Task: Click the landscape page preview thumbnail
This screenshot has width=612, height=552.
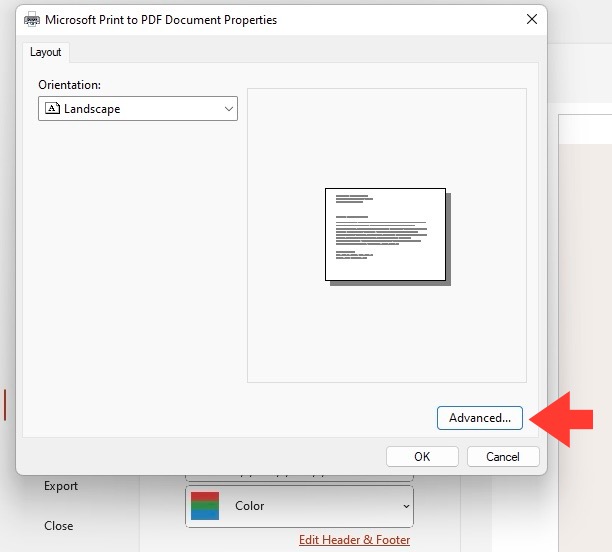Action: point(388,237)
